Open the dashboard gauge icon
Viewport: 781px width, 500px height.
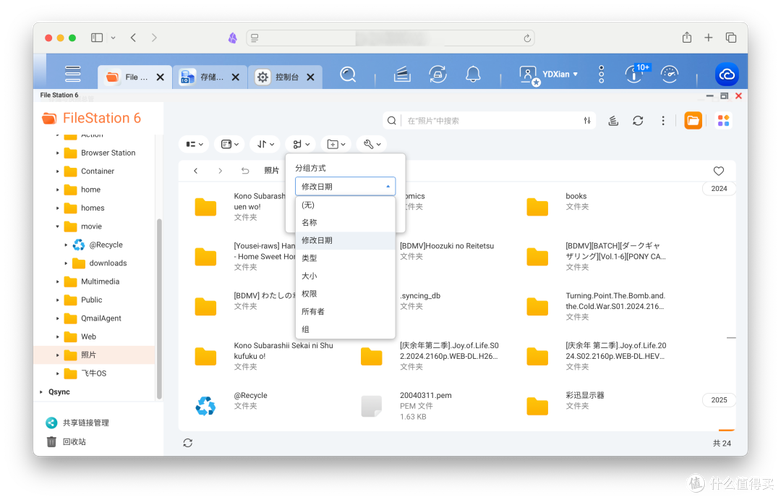coord(669,75)
